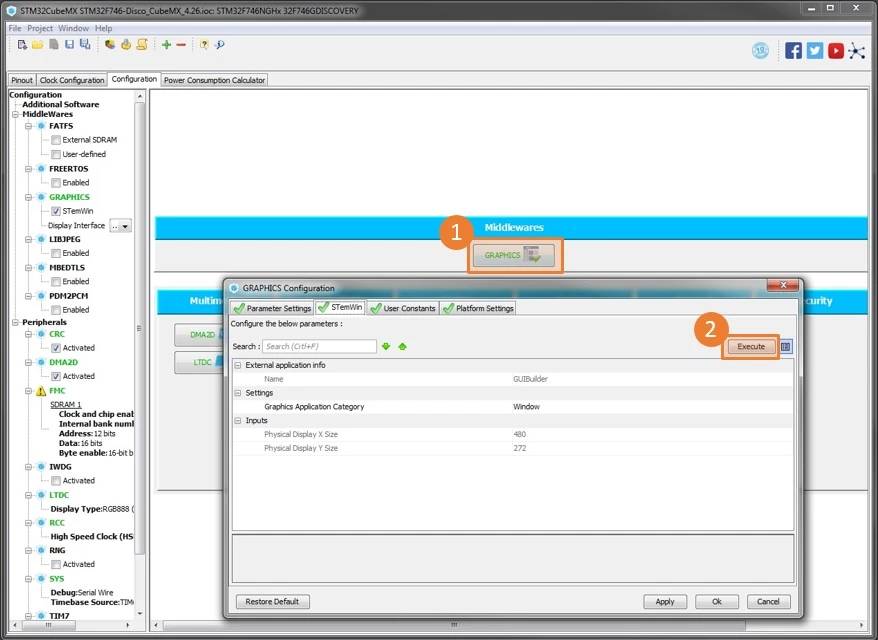Click the main panel horizontal scrollbar
This screenshot has width=878, height=640.
[454, 625]
